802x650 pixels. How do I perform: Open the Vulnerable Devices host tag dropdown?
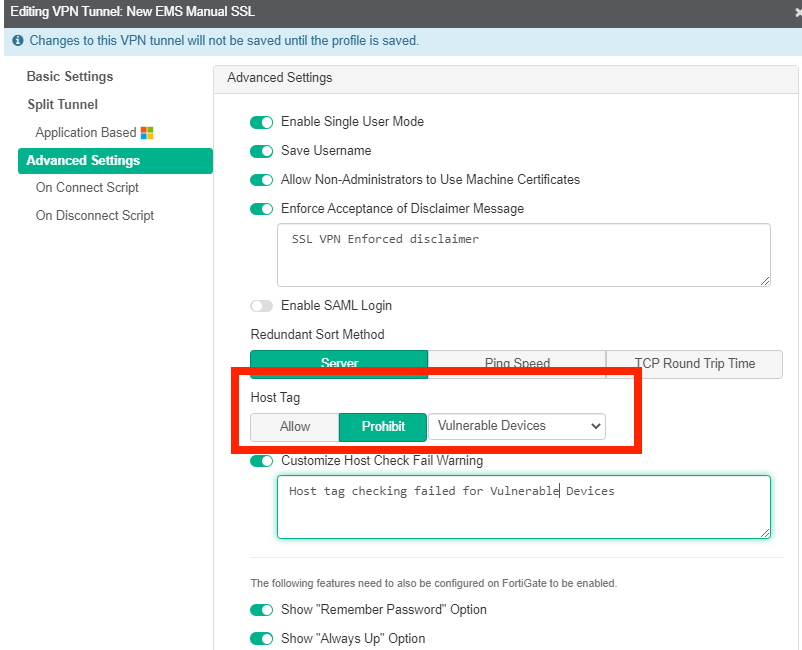(x=517, y=426)
